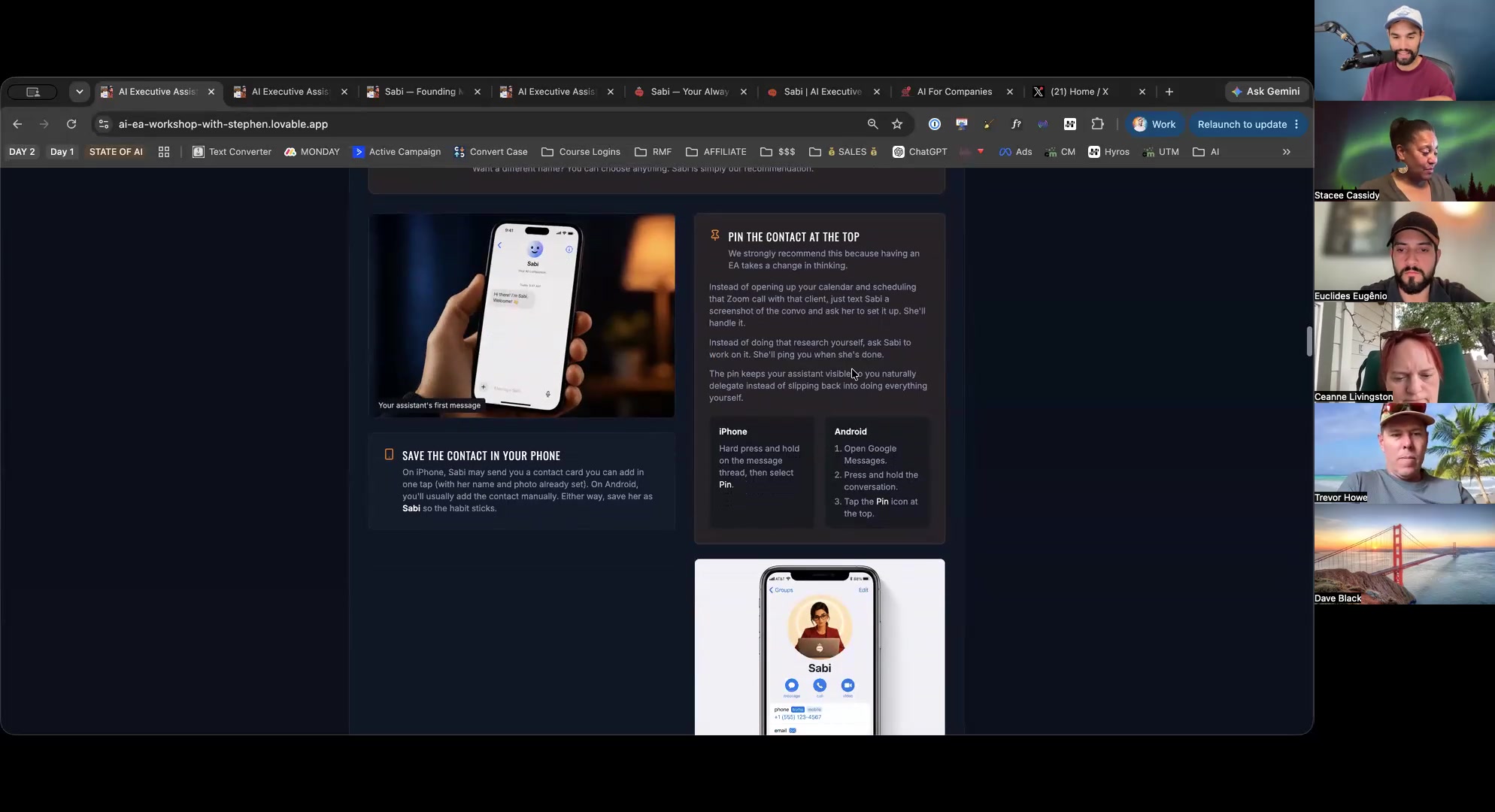Expand the SALES bookmark folder
The height and width of the screenshot is (812, 1495).
click(x=844, y=152)
